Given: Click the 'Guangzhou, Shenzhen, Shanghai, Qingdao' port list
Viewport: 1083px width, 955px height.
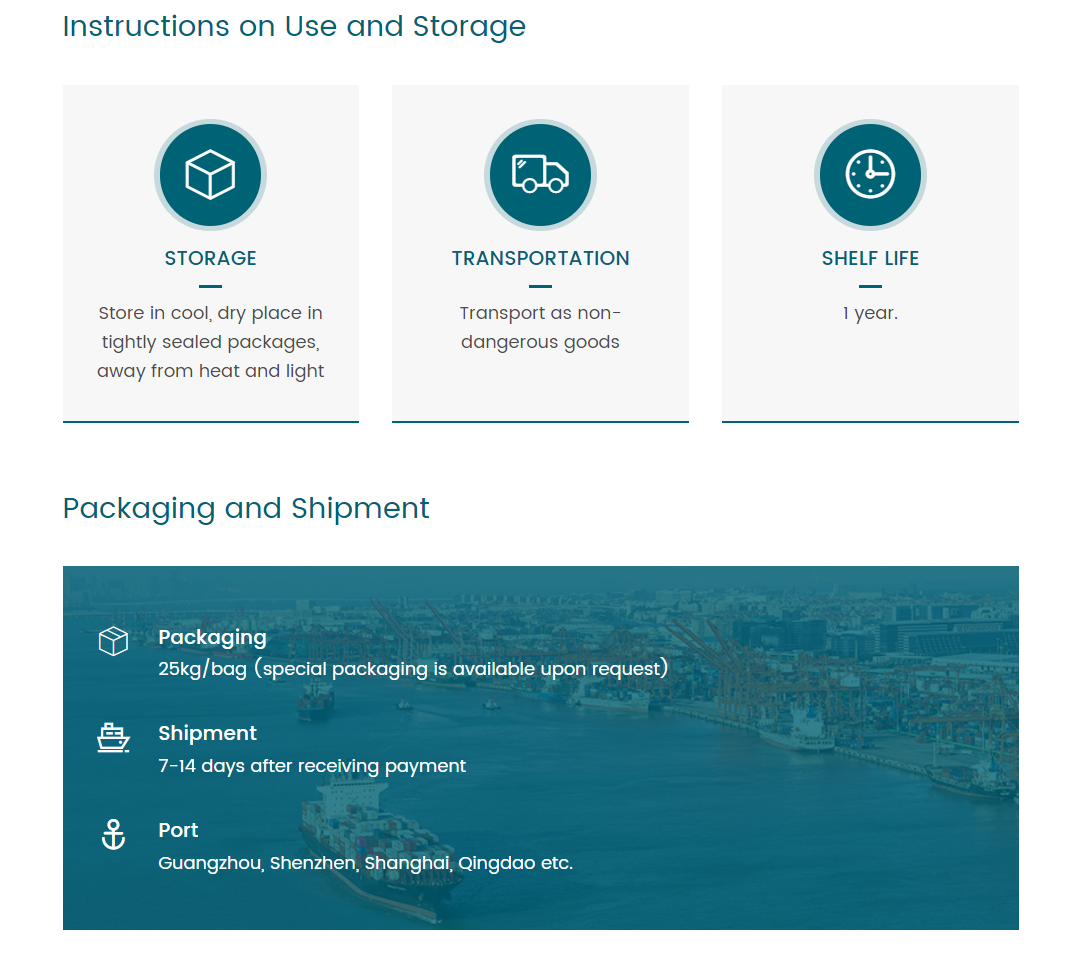Looking at the screenshot, I should (365, 863).
